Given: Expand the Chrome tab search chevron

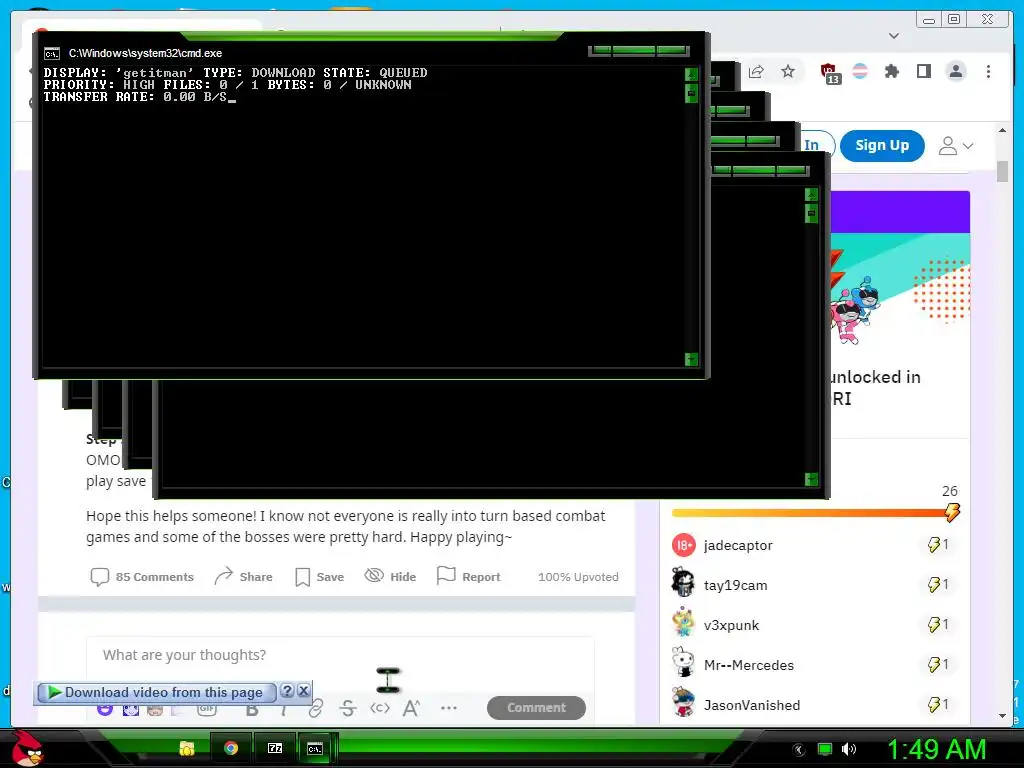Looking at the screenshot, I should [x=894, y=36].
